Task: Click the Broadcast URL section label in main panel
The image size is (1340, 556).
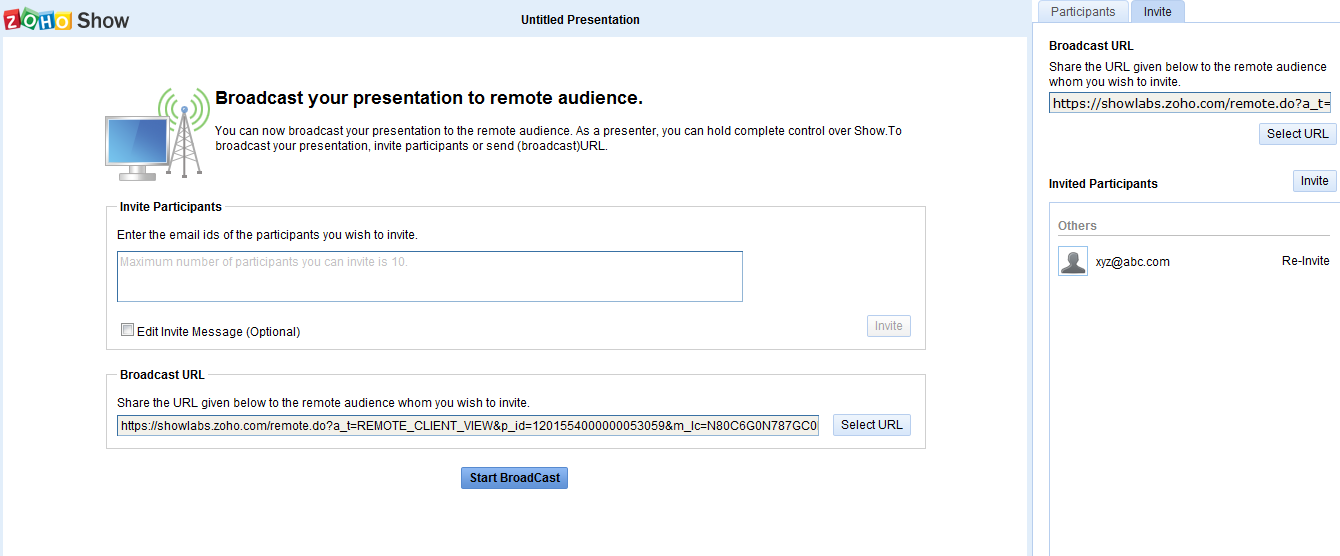Action: click(162, 375)
